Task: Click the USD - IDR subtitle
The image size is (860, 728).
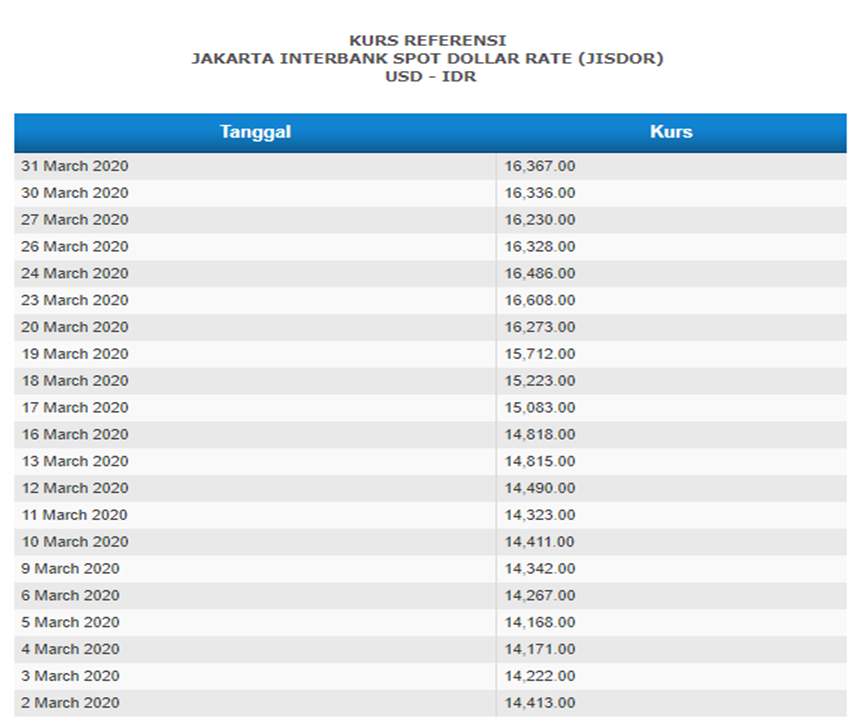Action: point(431,77)
